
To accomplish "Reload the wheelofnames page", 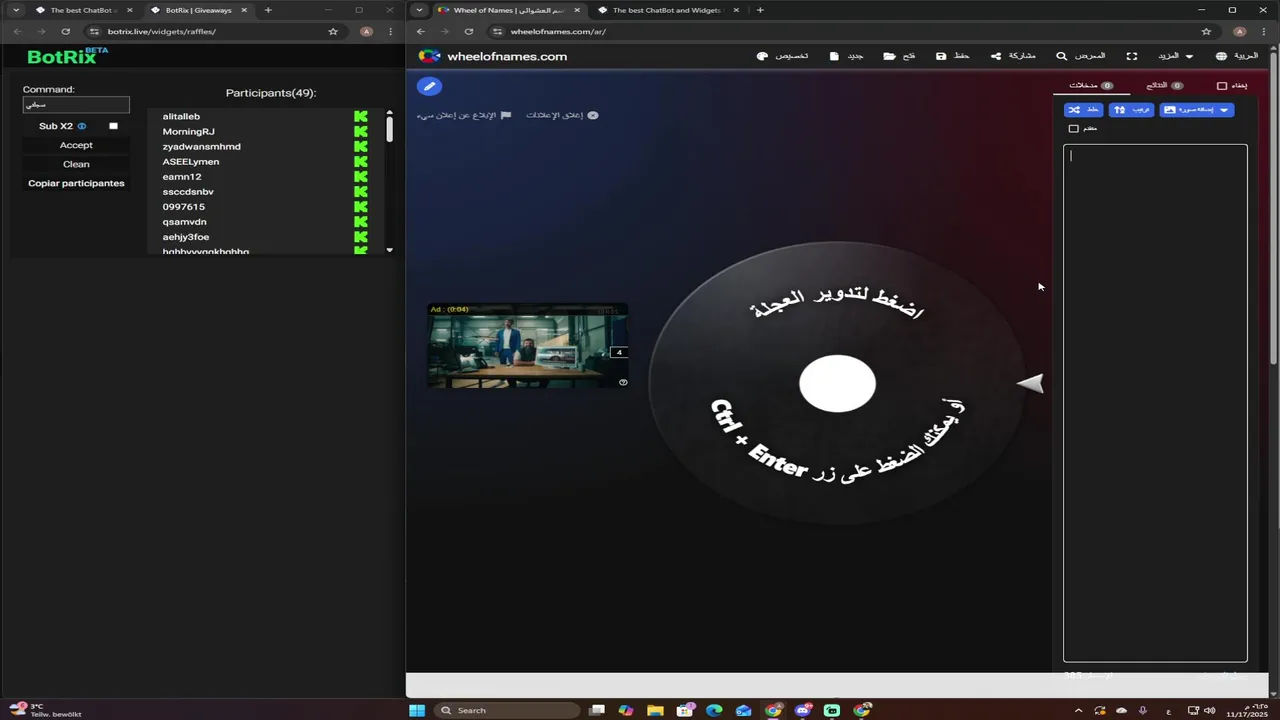I will pos(469,31).
